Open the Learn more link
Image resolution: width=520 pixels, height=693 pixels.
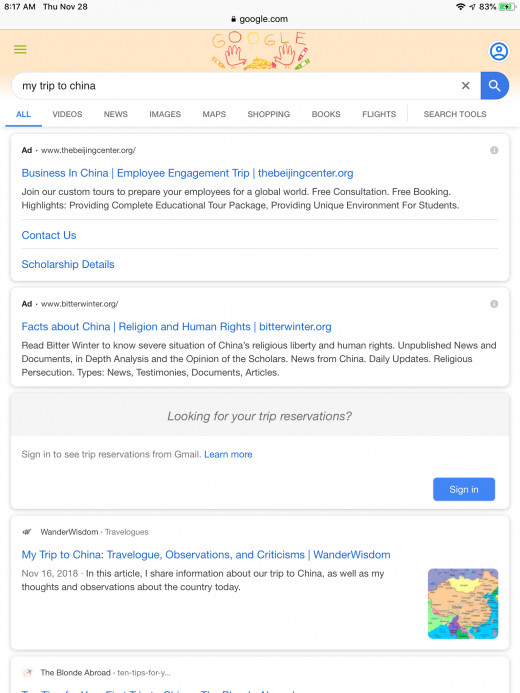click(x=228, y=454)
